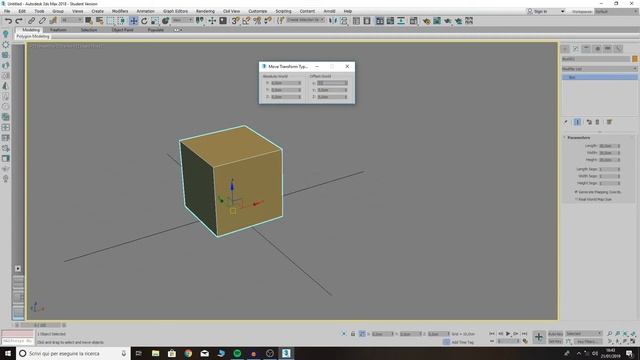Open the Sign In dropdown
Screen dimensions: 640x360
click(546, 11)
